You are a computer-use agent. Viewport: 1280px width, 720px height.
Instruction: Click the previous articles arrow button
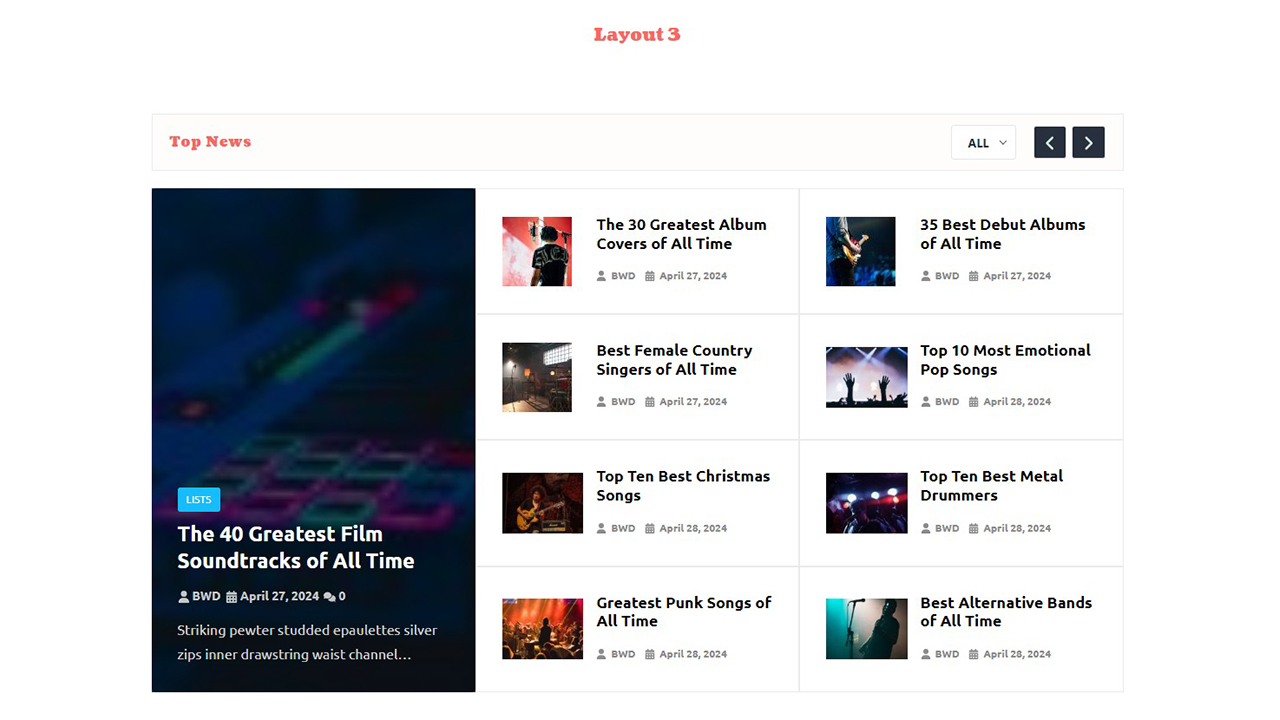click(x=1049, y=142)
